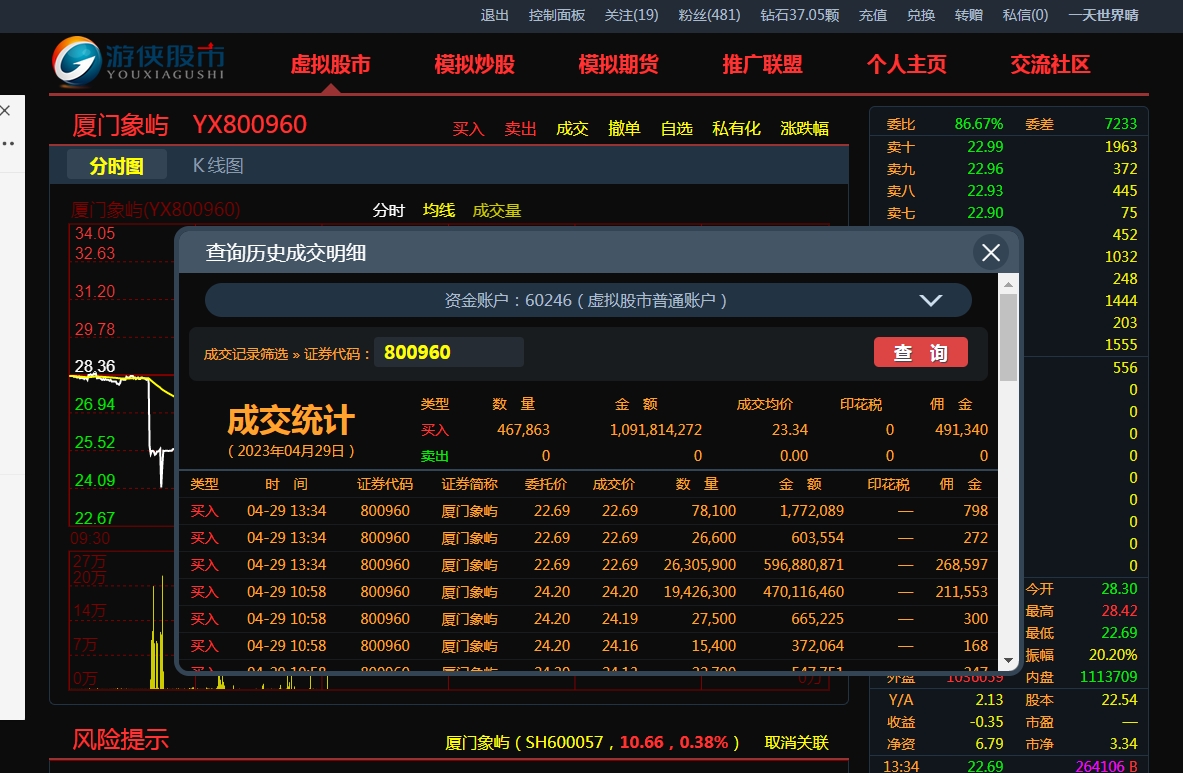Click the 卖九 price 22.96
The width and height of the screenshot is (1183, 773).
click(x=985, y=169)
